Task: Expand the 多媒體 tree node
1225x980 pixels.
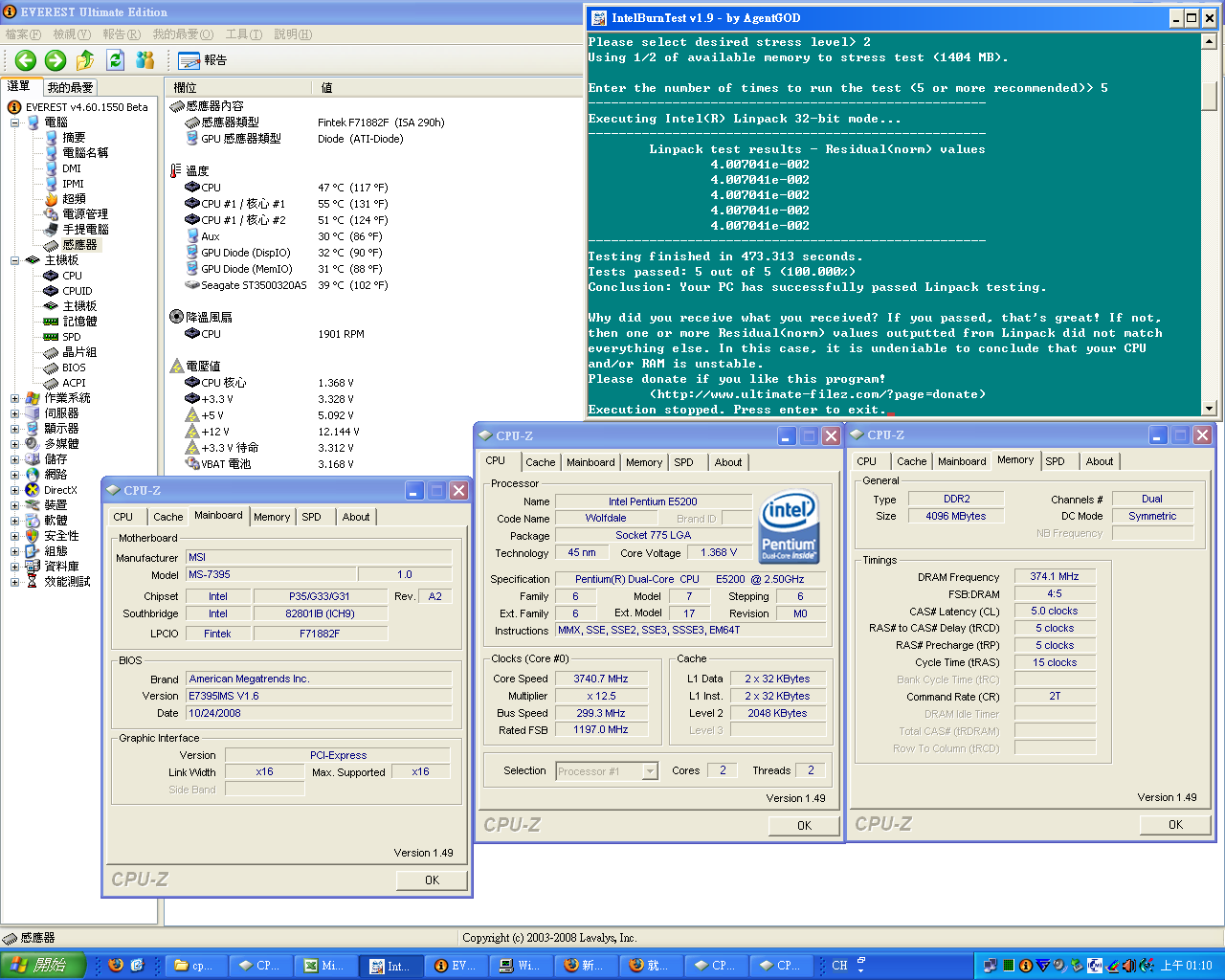Action: tap(14, 444)
